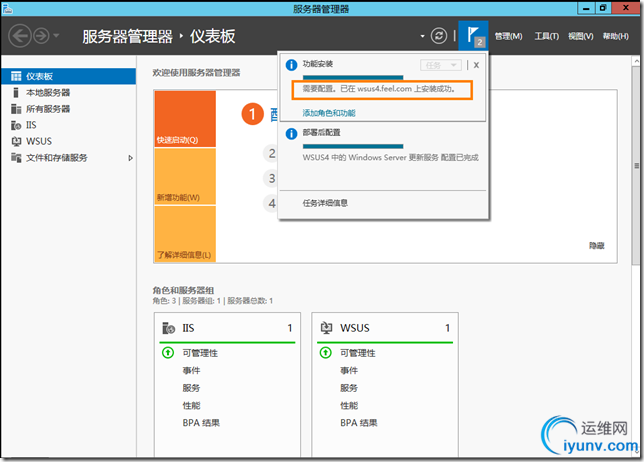
Task: Open 性能 in the IIS tile
Action: click(x=191, y=406)
